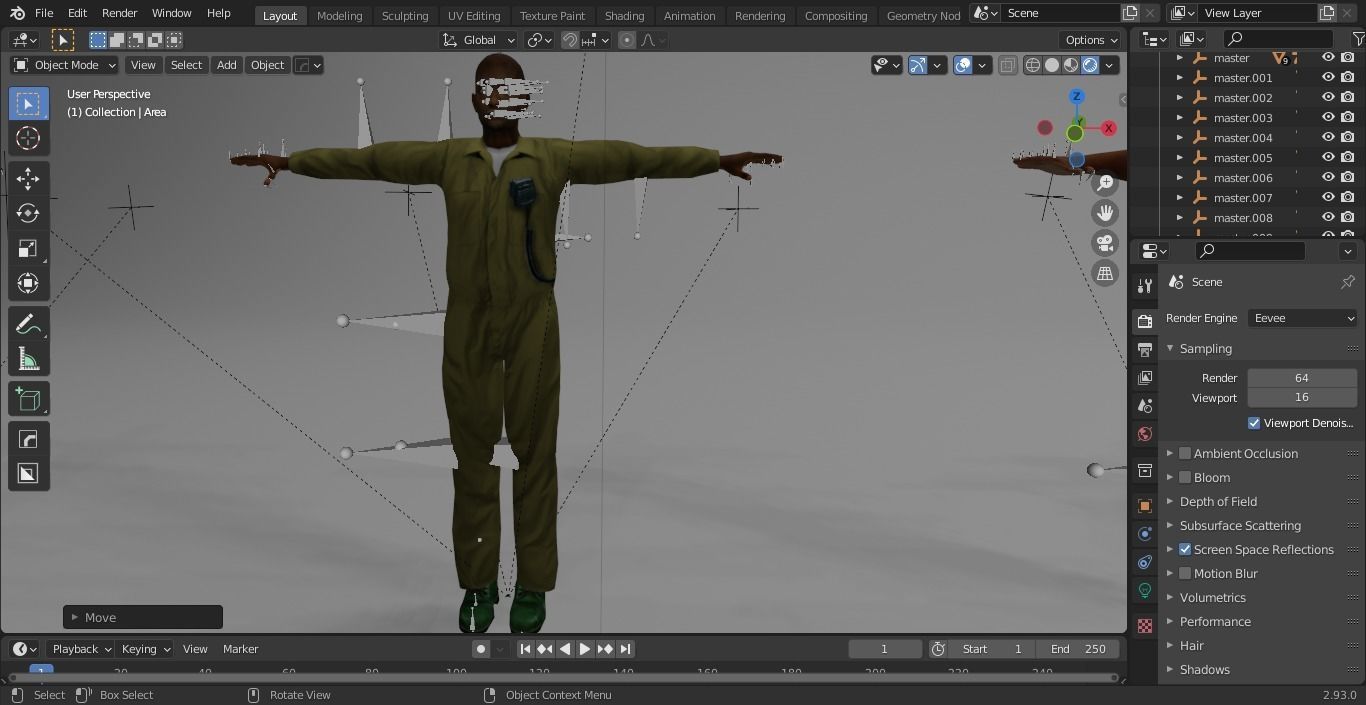Click the pan view hand icon
The width and height of the screenshot is (1366, 705).
click(x=1105, y=213)
